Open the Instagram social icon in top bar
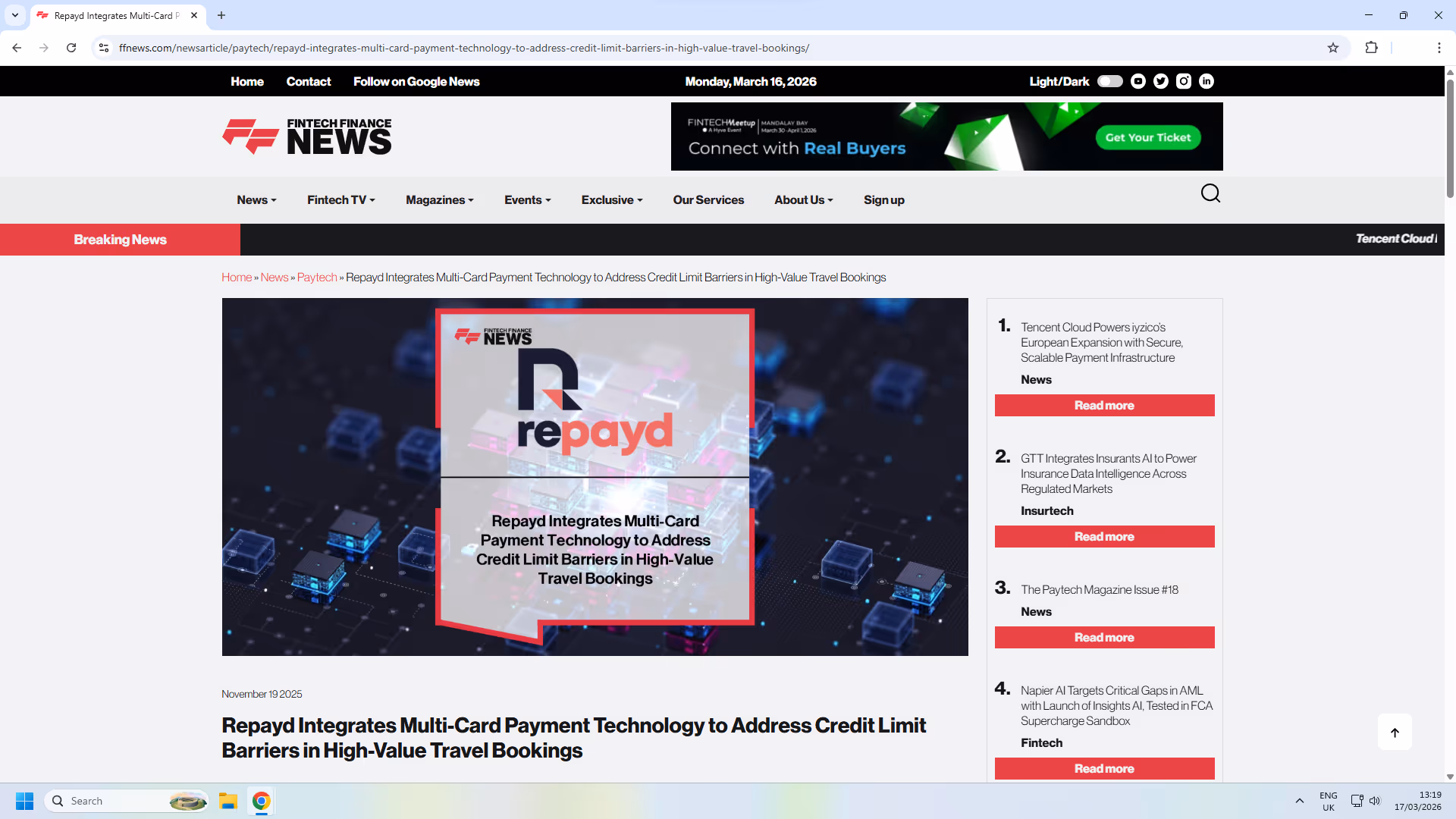Screen dimensions: 1456x819 [x=1184, y=81]
